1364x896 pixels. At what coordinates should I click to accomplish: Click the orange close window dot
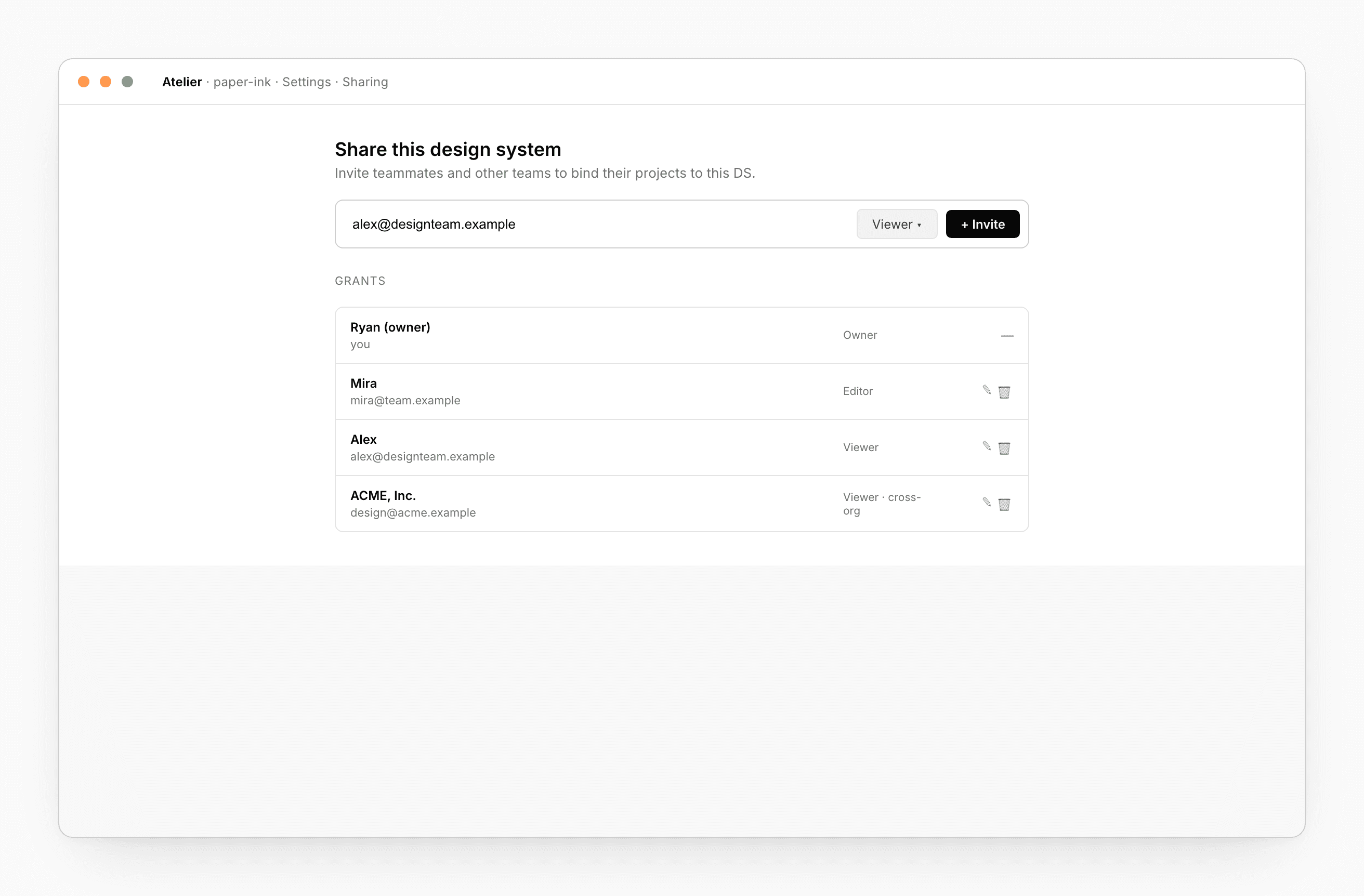(x=84, y=82)
